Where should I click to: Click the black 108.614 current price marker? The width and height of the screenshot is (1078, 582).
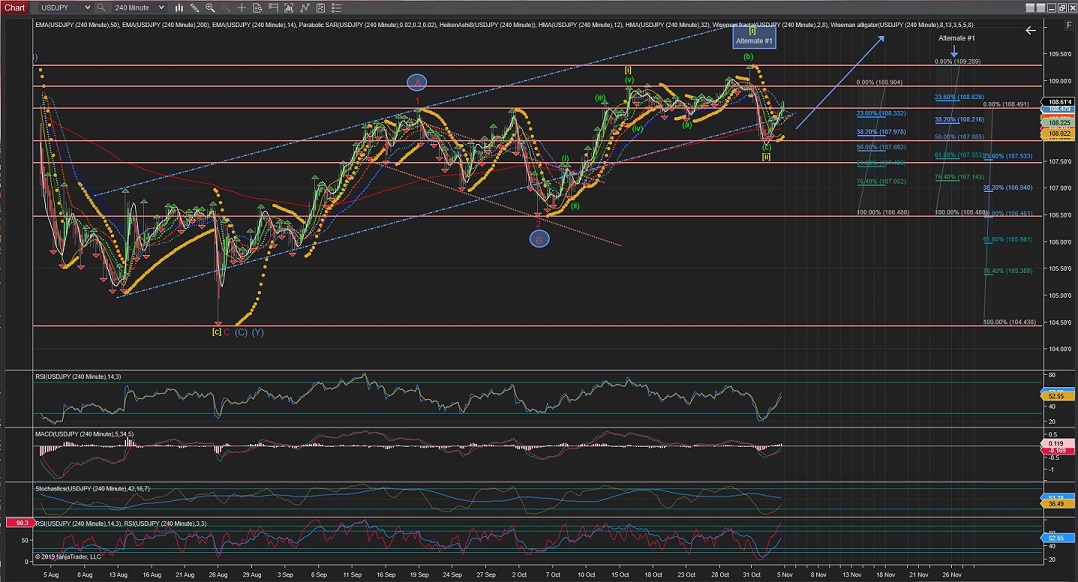(x=1059, y=102)
